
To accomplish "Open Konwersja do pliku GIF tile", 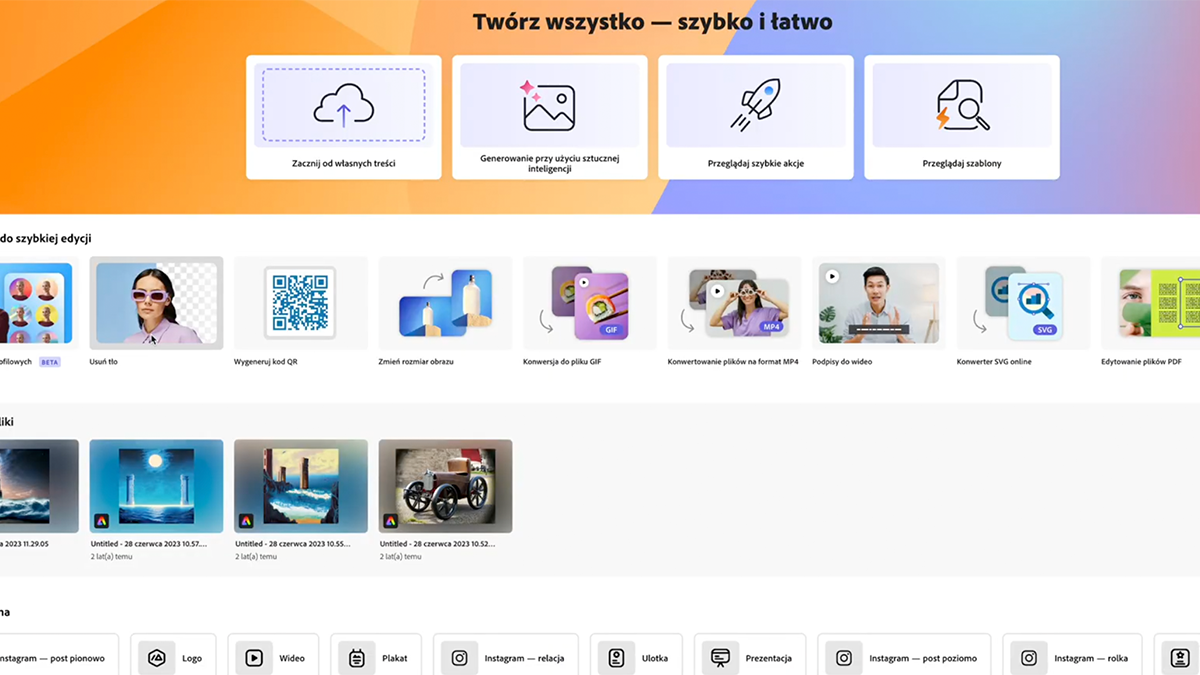I will tap(589, 303).
